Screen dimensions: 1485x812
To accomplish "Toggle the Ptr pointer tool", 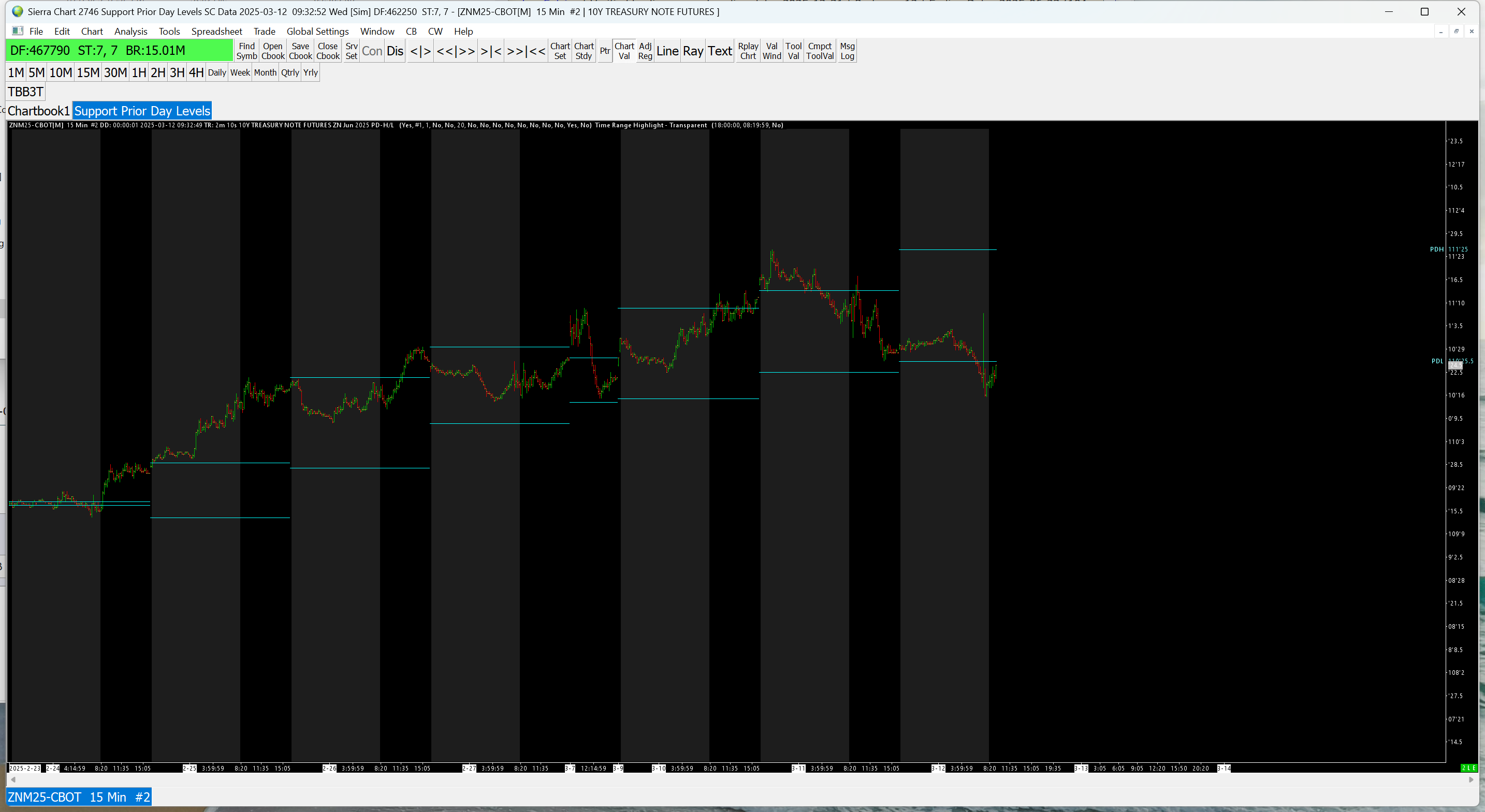I will click(x=605, y=51).
